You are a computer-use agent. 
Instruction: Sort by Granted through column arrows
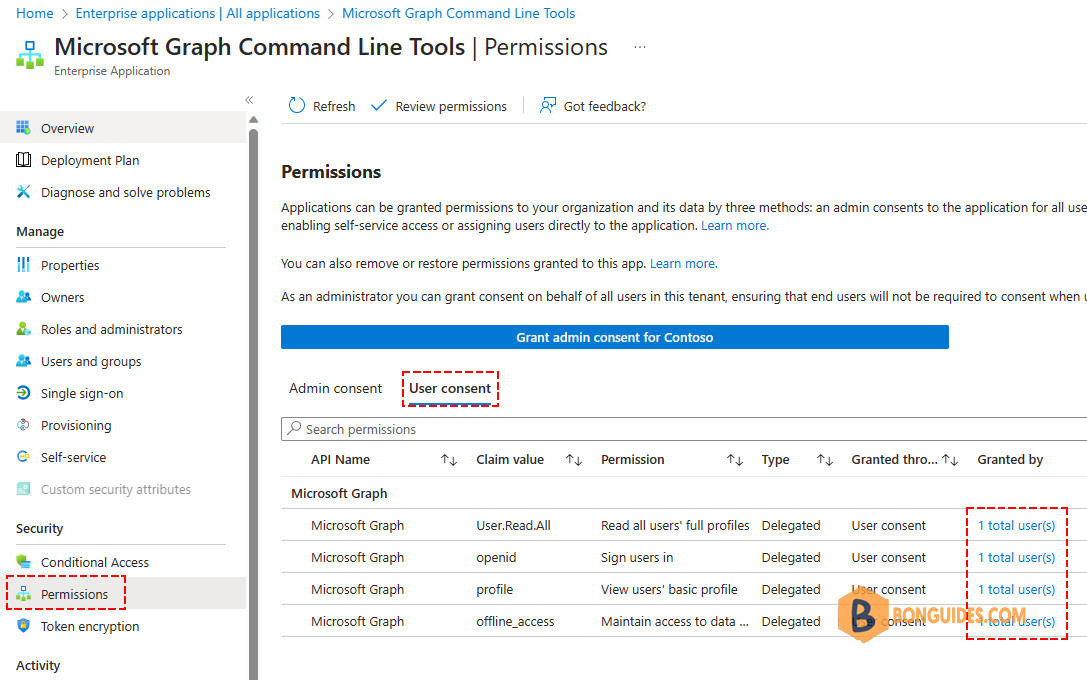click(x=950, y=460)
